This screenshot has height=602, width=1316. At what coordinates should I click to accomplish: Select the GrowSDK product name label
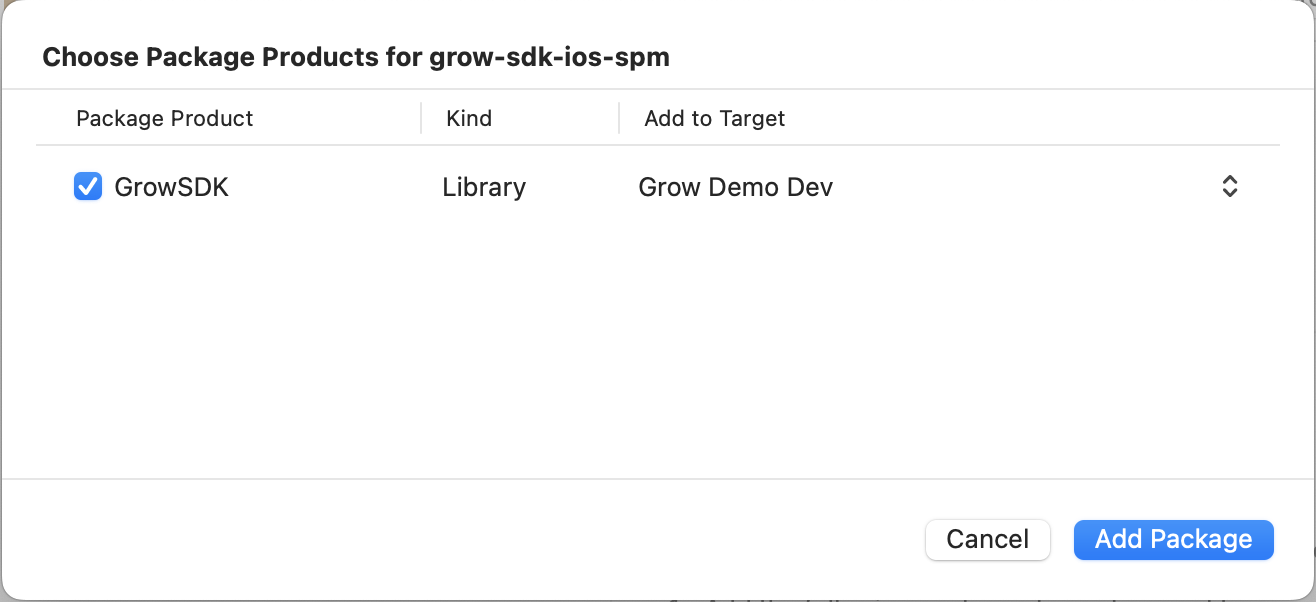(x=172, y=187)
